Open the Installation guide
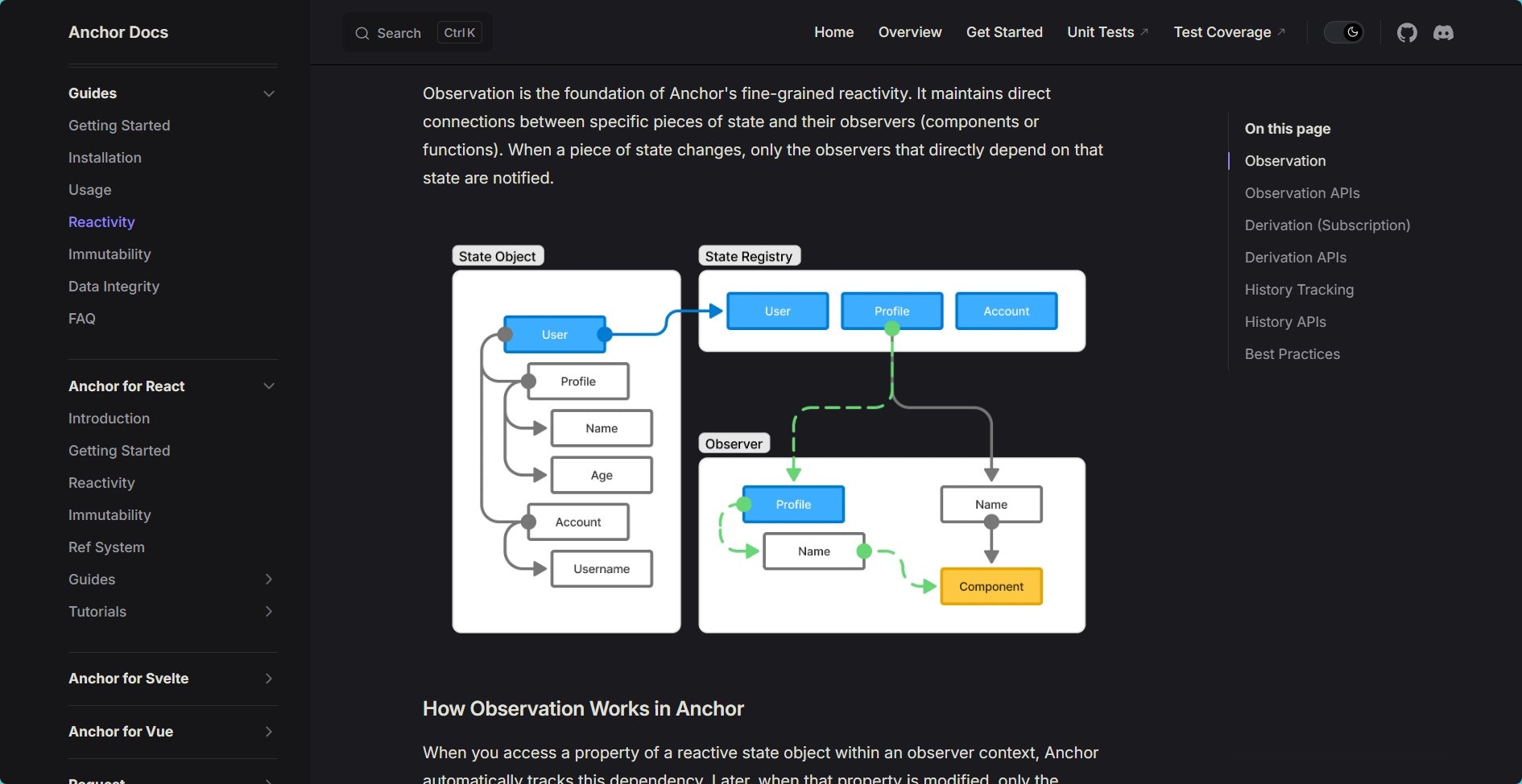 [105, 158]
